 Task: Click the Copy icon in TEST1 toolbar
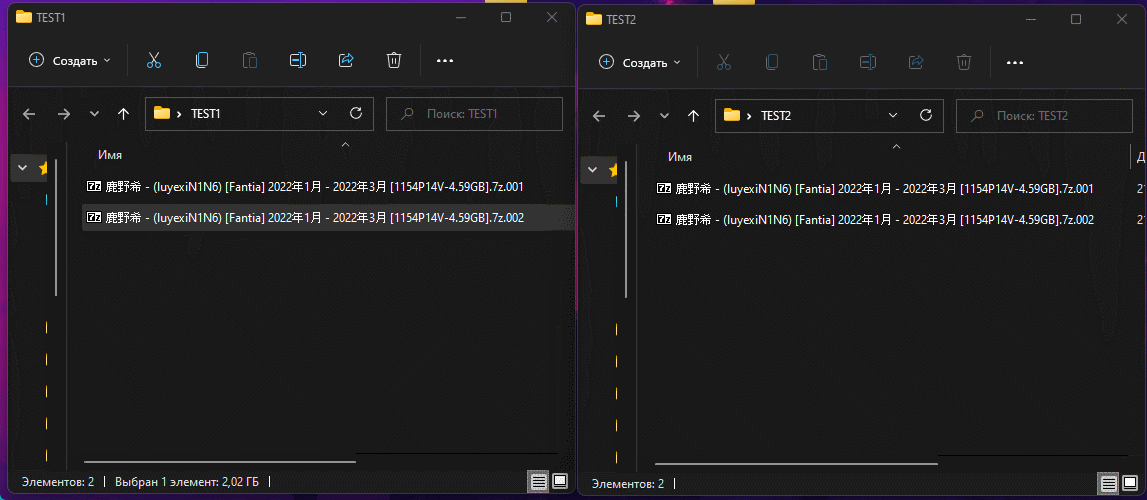point(202,61)
